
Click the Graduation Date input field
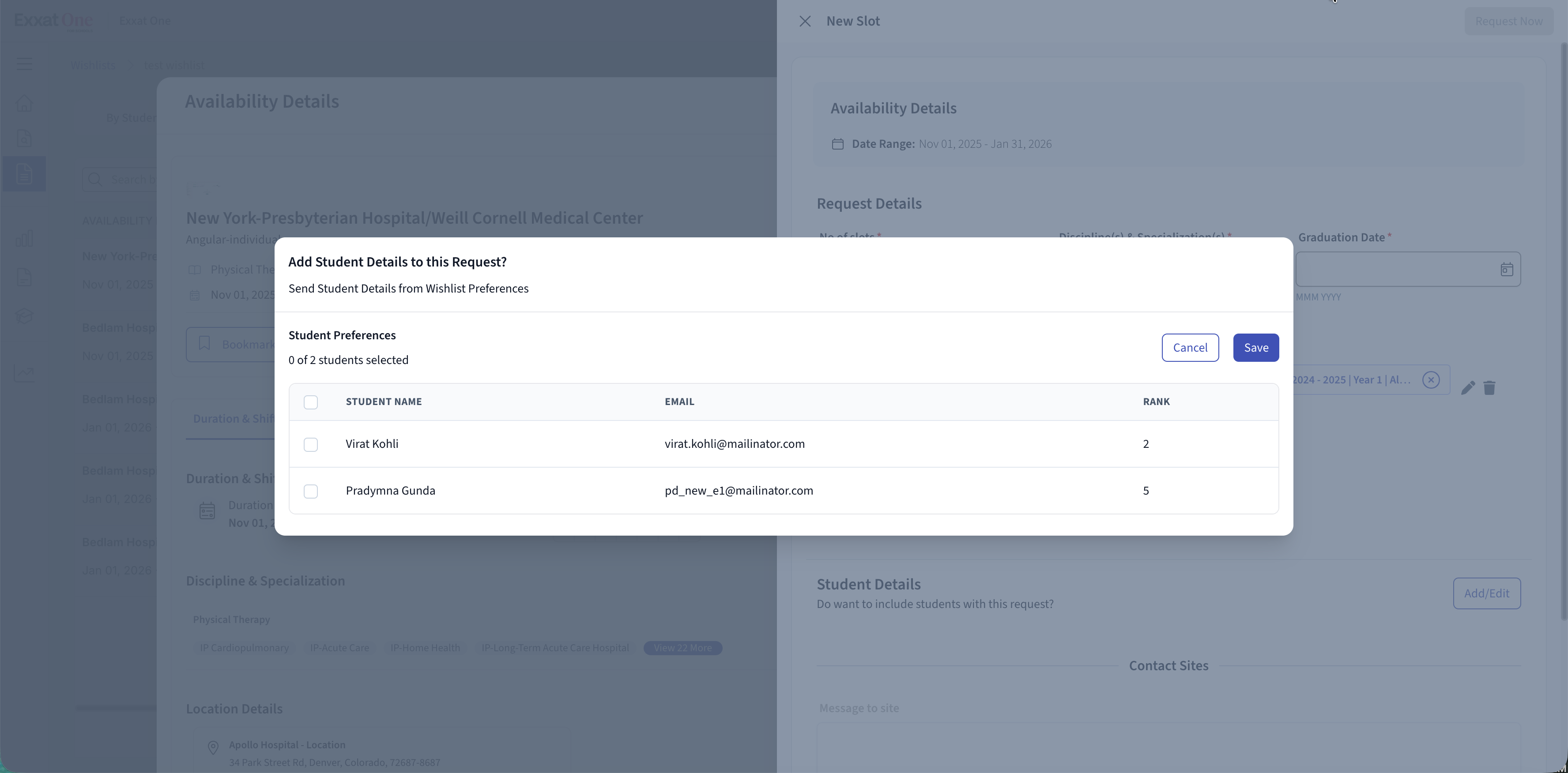point(1394,270)
